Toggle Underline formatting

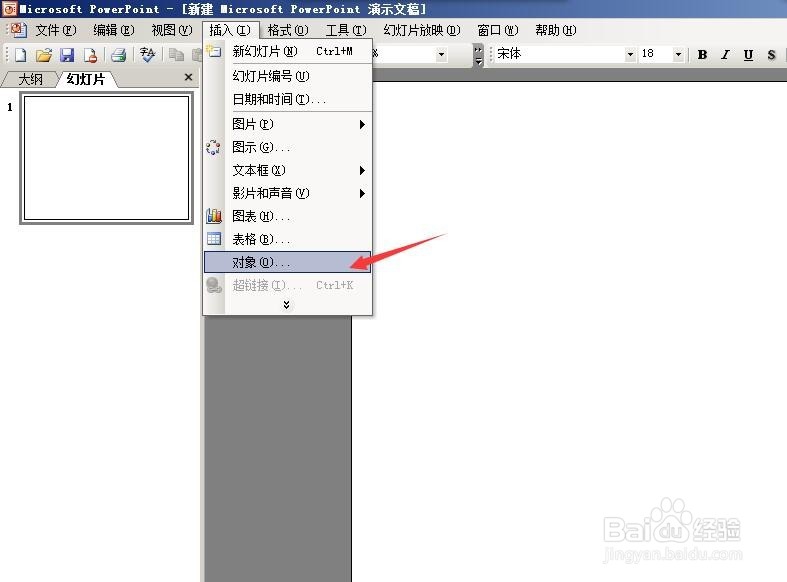(x=748, y=55)
